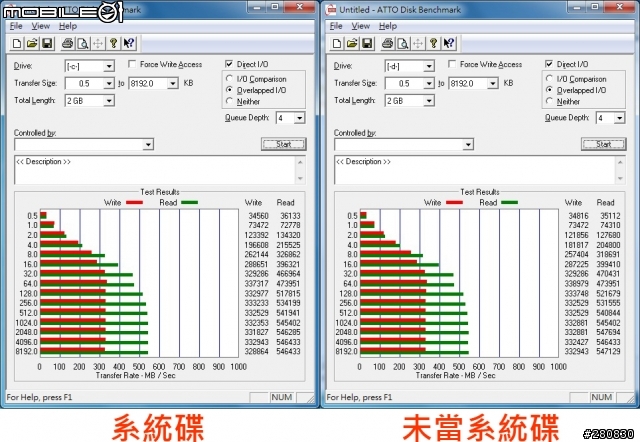Click context help arrow icon in right window
This screenshot has height=442, width=640.
pyautogui.click(x=449, y=43)
